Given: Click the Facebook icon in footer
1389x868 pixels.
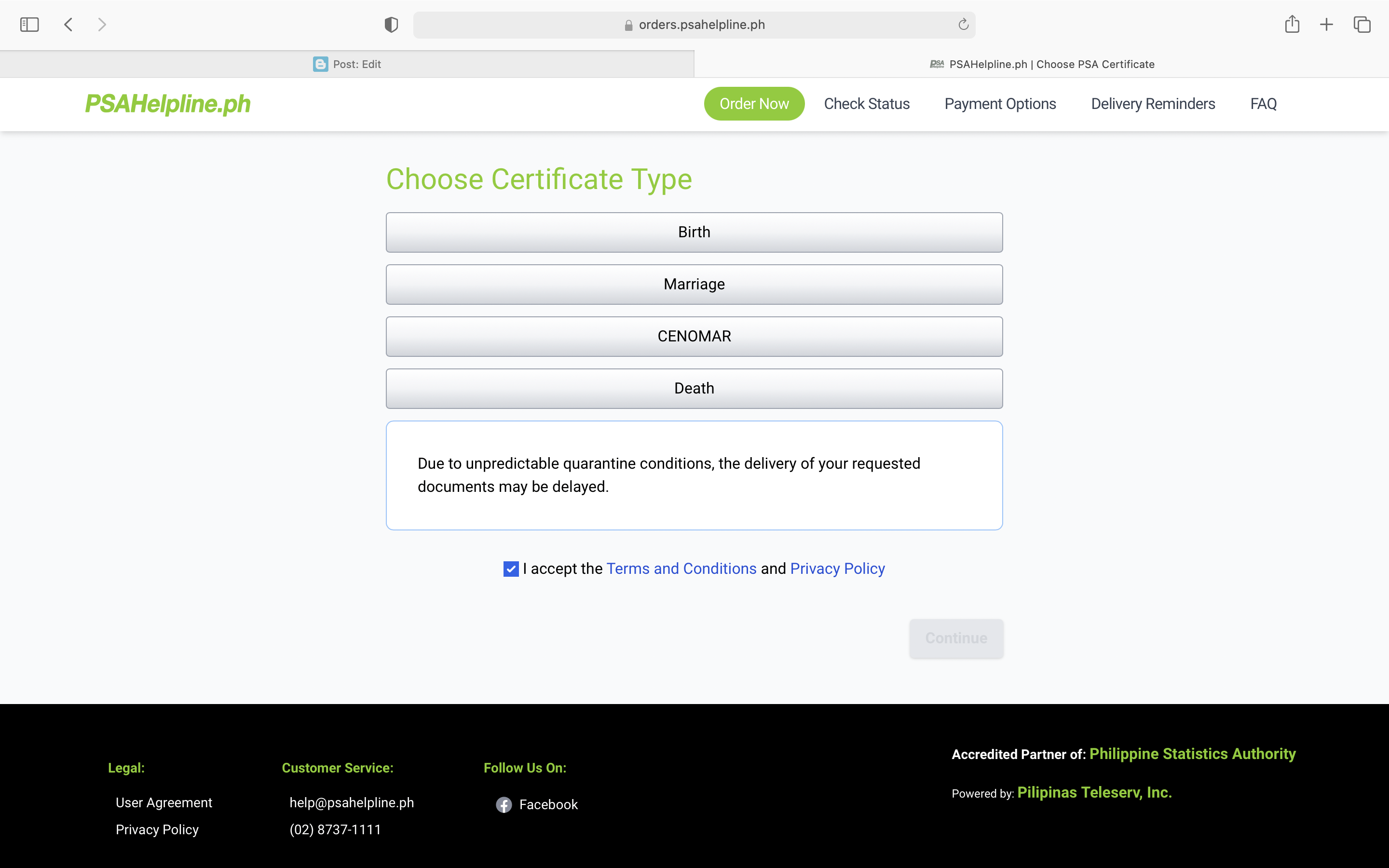Looking at the screenshot, I should [x=504, y=804].
